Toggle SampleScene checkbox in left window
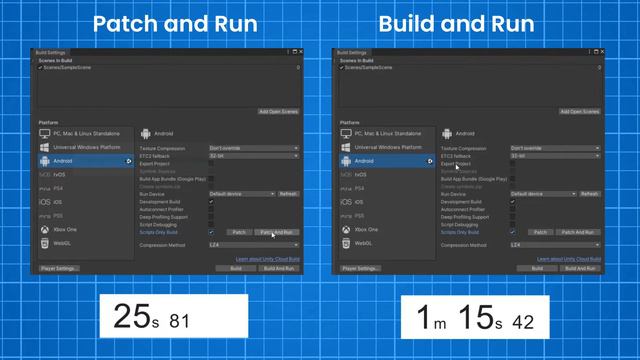The width and height of the screenshot is (640, 360). coord(40,68)
